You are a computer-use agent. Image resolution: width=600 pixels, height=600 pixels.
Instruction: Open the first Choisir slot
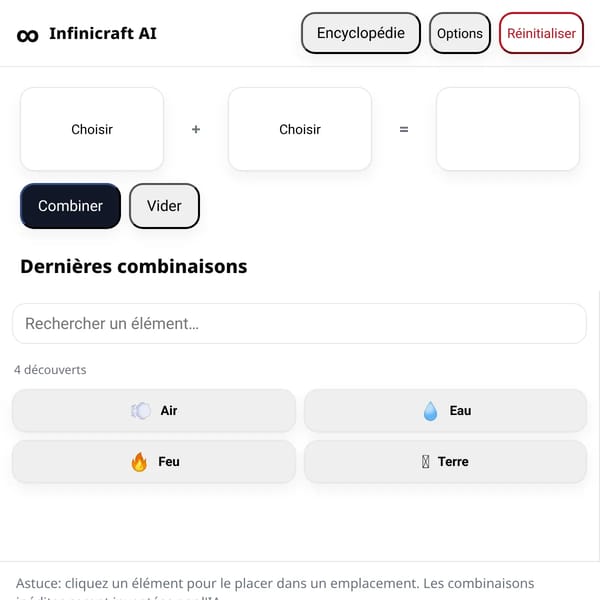[92, 129]
